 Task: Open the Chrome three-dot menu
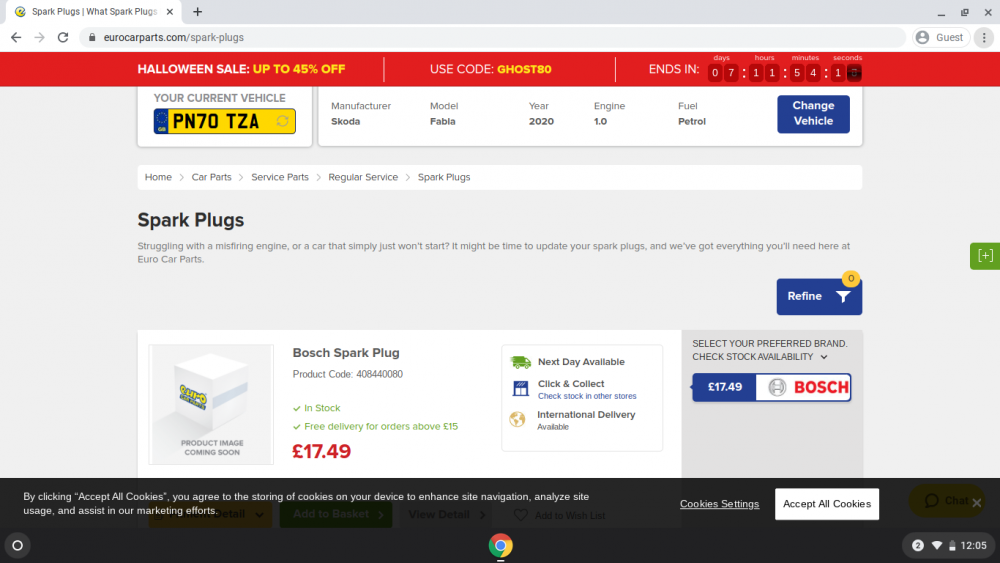[984, 38]
